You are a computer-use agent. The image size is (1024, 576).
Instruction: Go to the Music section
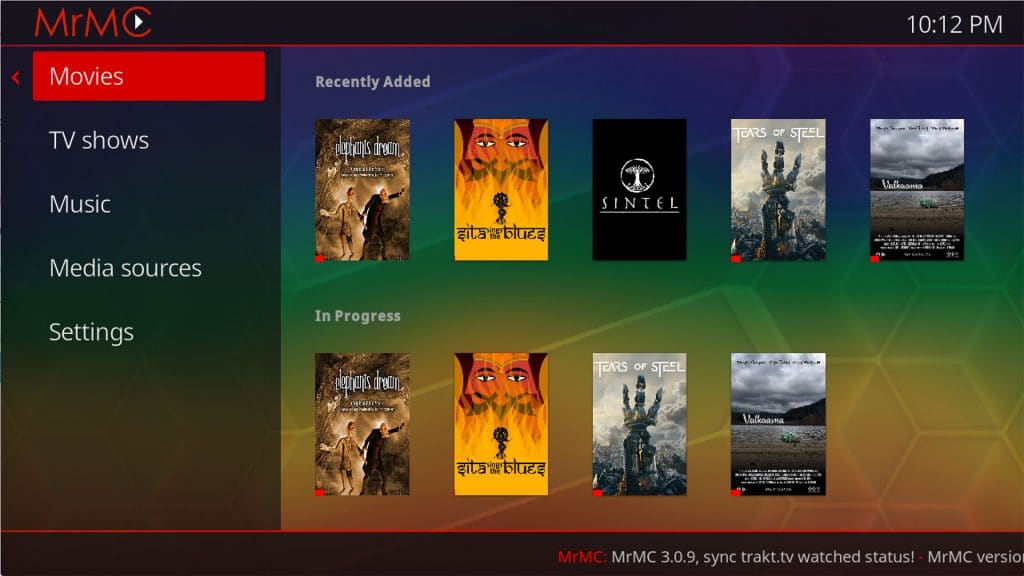click(x=80, y=204)
